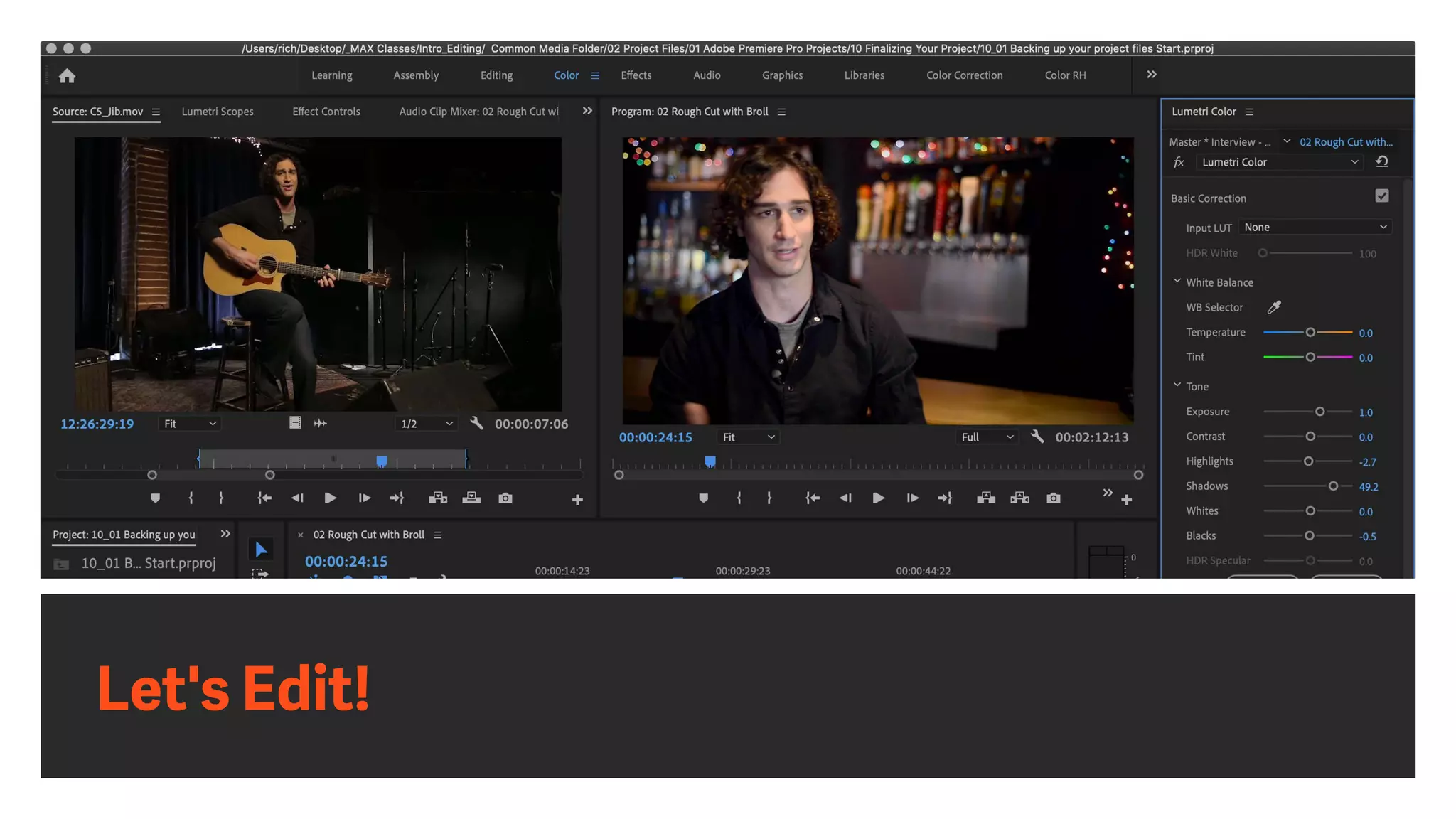Image resolution: width=1456 pixels, height=819 pixels.
Task: Disable the Basic Correction checkbox
Action: (x=1381, y=196)
